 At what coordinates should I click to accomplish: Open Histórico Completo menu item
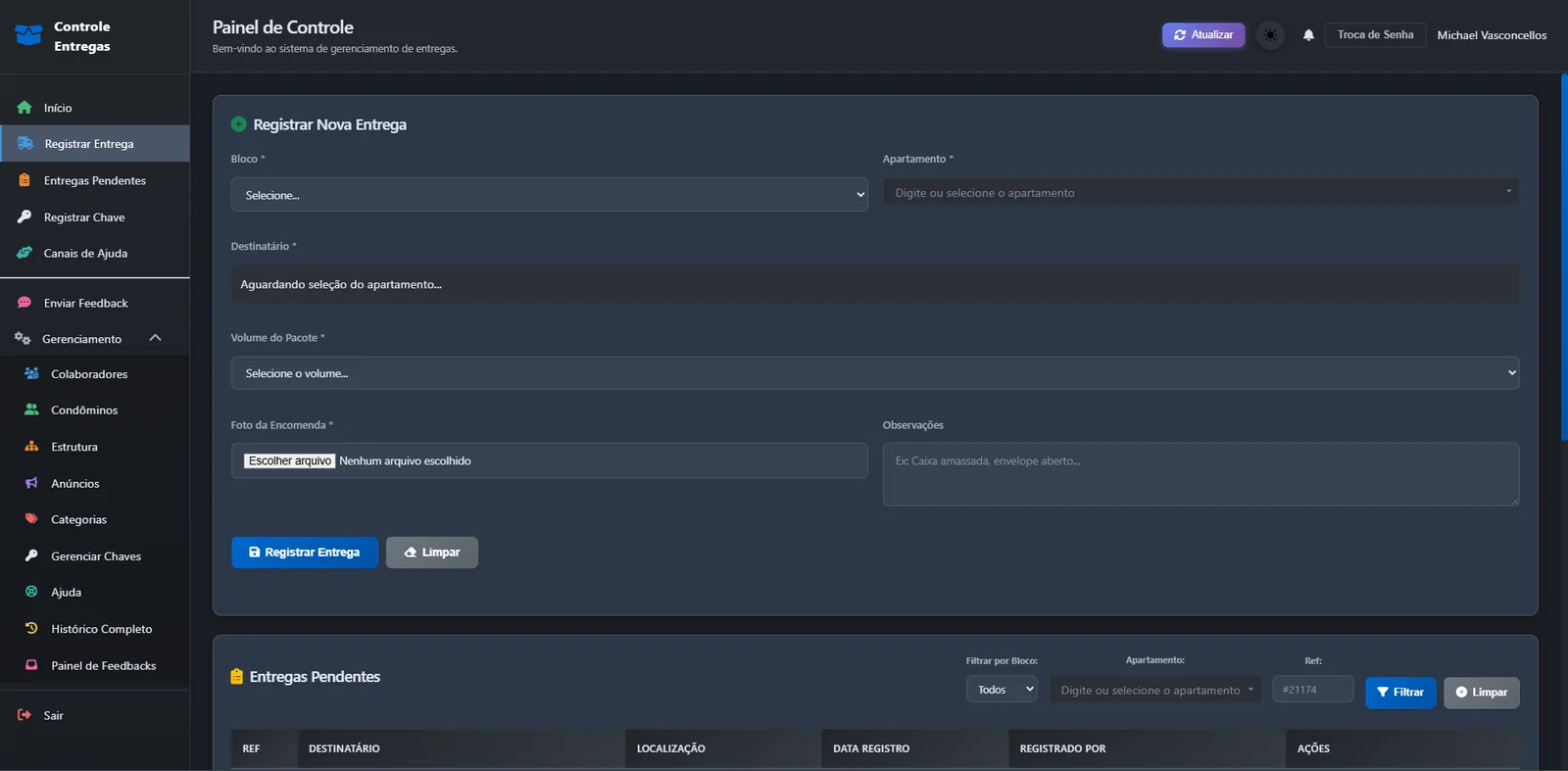click(95, 629)
